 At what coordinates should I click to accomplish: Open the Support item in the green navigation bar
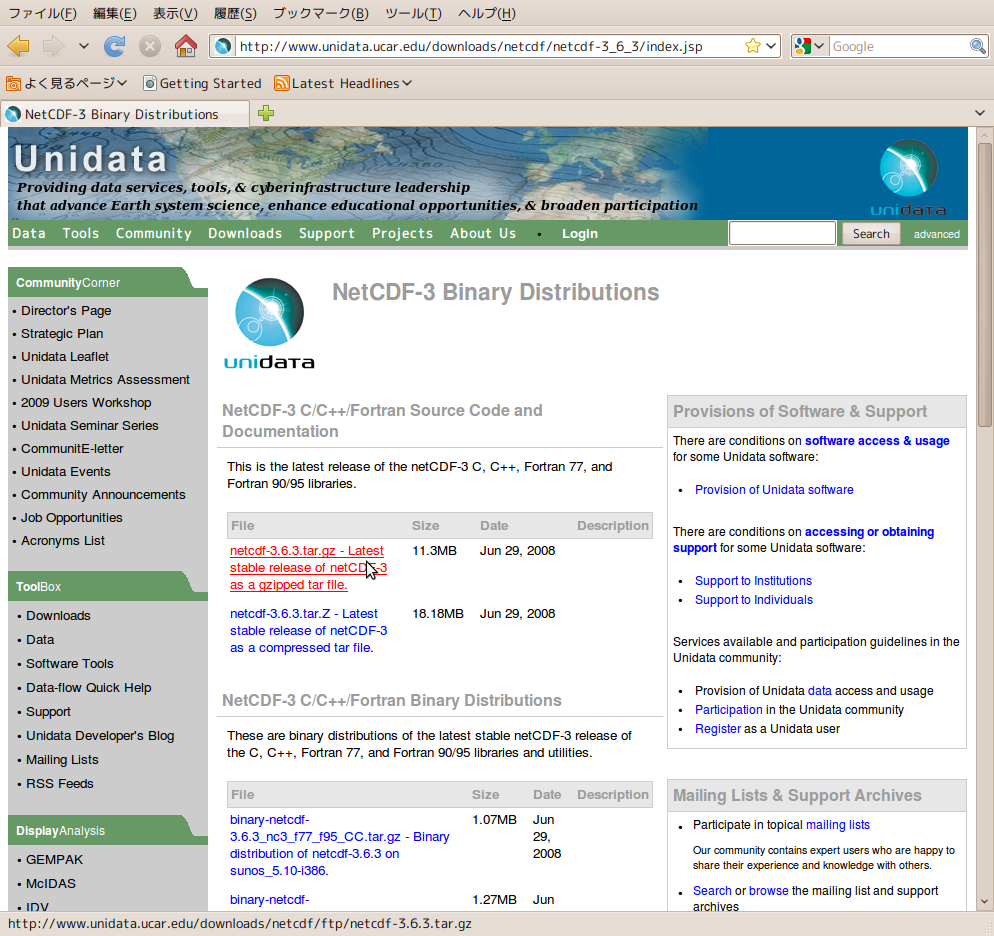click(x=326, y=233)
